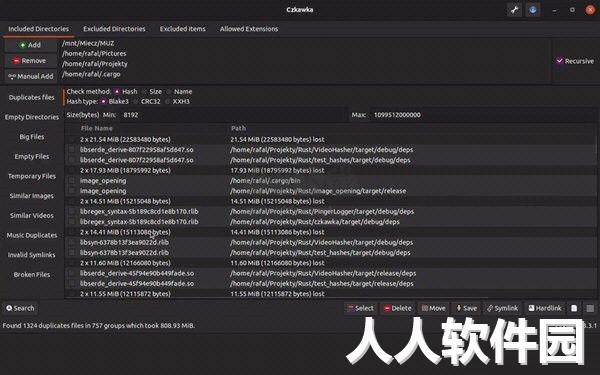The image size is (600, 375).
Task: Select libserde_derive-45f94 row in test_hashes release
Action: [x=331, y=284]
